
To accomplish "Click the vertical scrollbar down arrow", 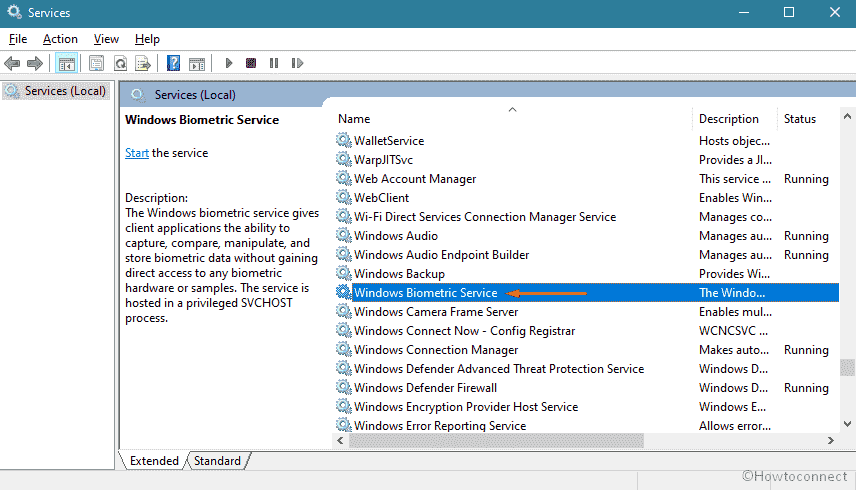I will [x=847, y=424].
